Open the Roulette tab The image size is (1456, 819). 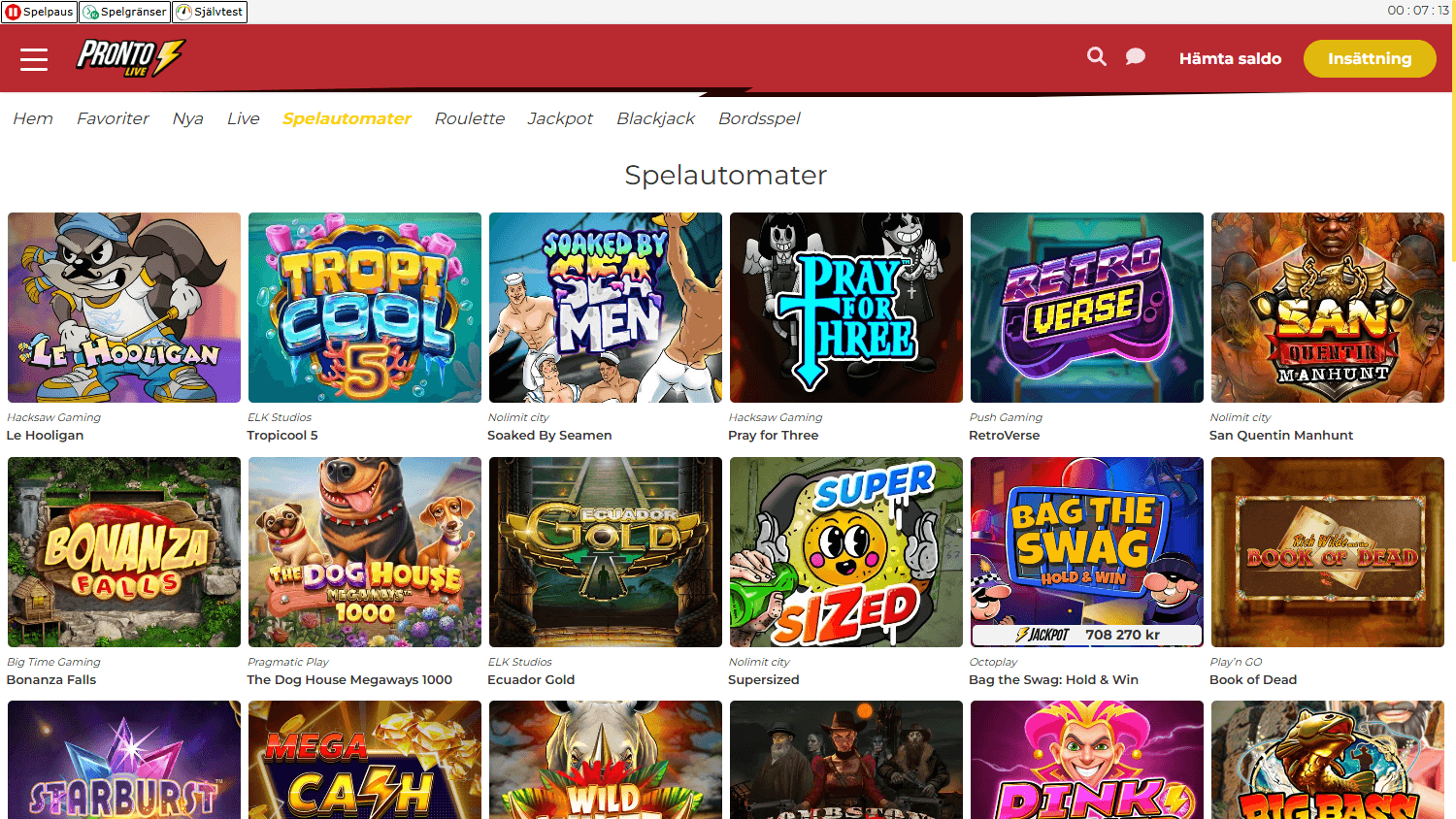(x=470, y=118)
